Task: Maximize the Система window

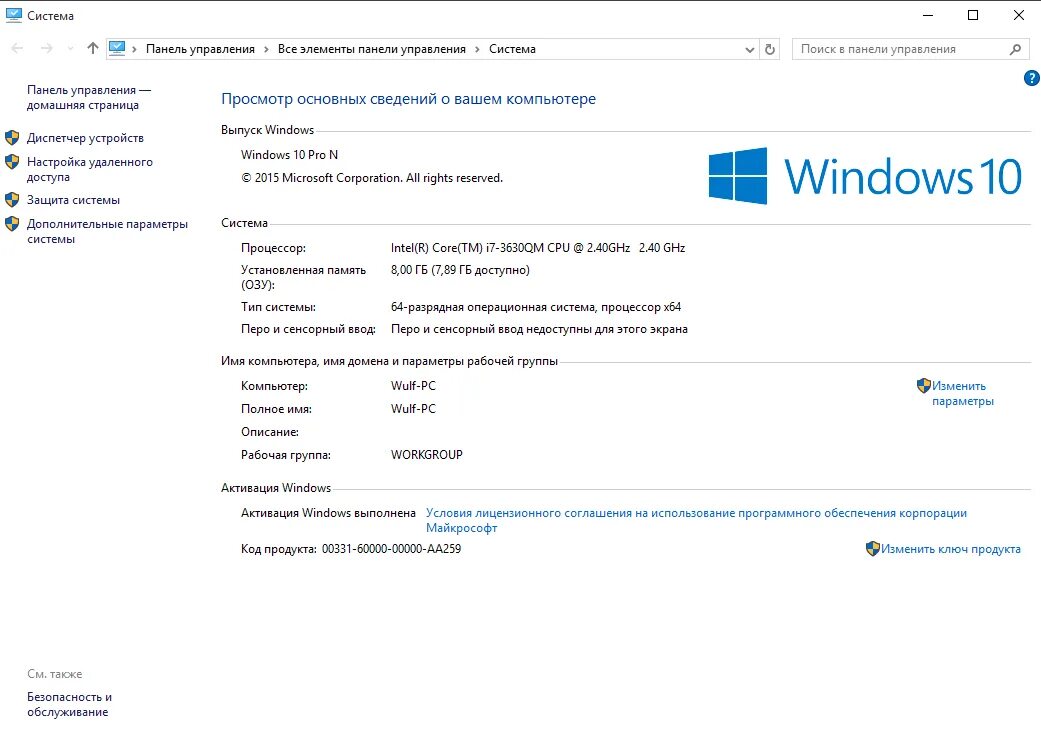Action: (973, 15)
